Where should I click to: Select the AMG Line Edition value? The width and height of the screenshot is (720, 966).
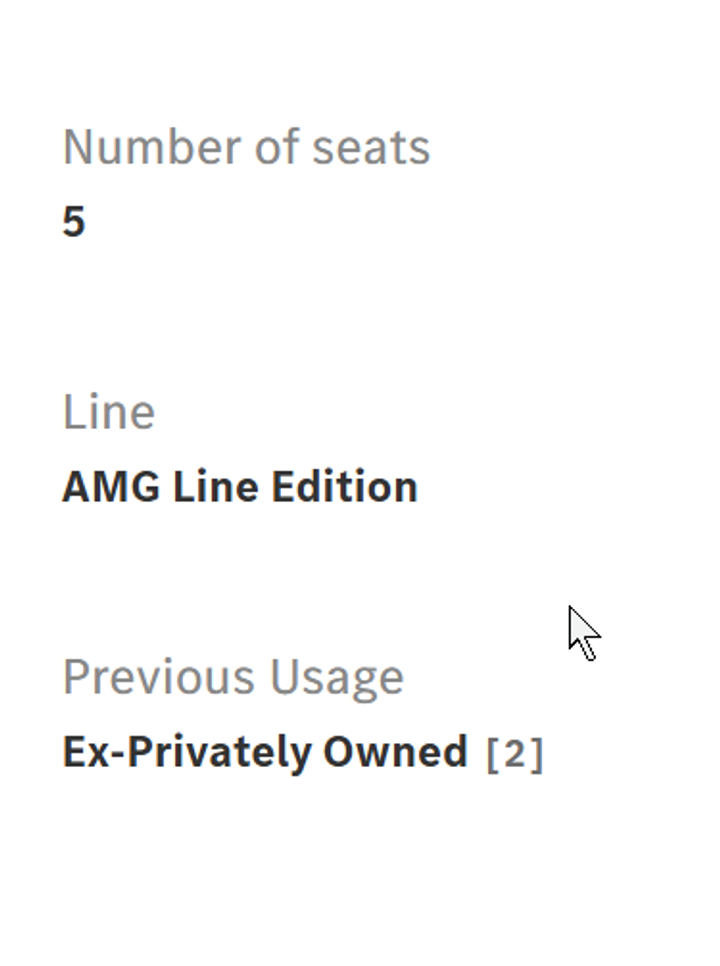[x=240, y=487]
